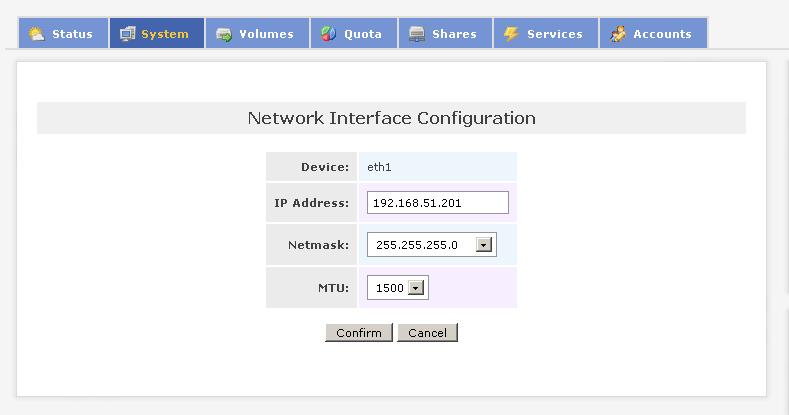Click the Cancel button
The image size is (789, 415).
427,333
